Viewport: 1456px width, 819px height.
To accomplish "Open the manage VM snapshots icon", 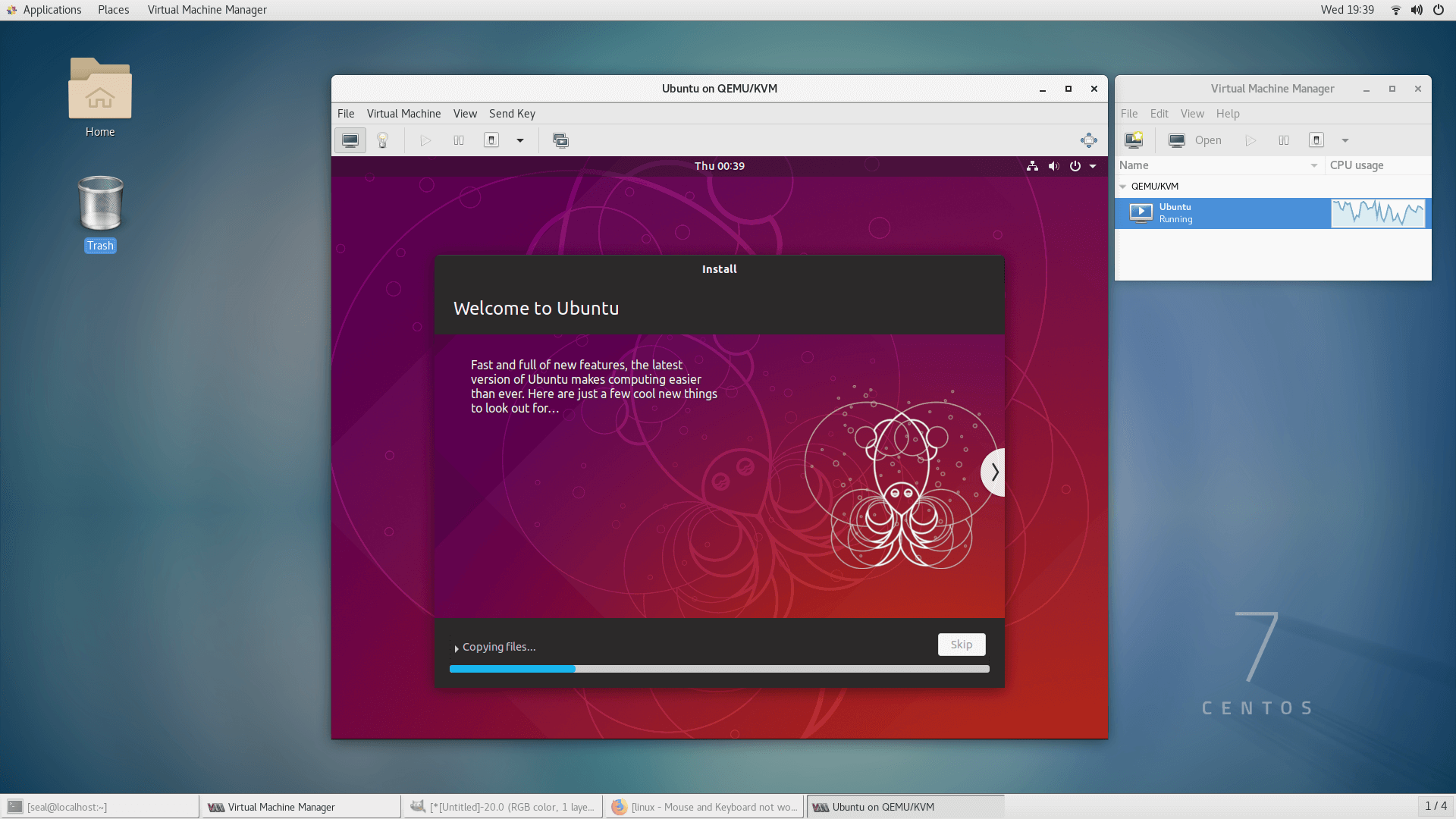I will [x=560, y=140].
